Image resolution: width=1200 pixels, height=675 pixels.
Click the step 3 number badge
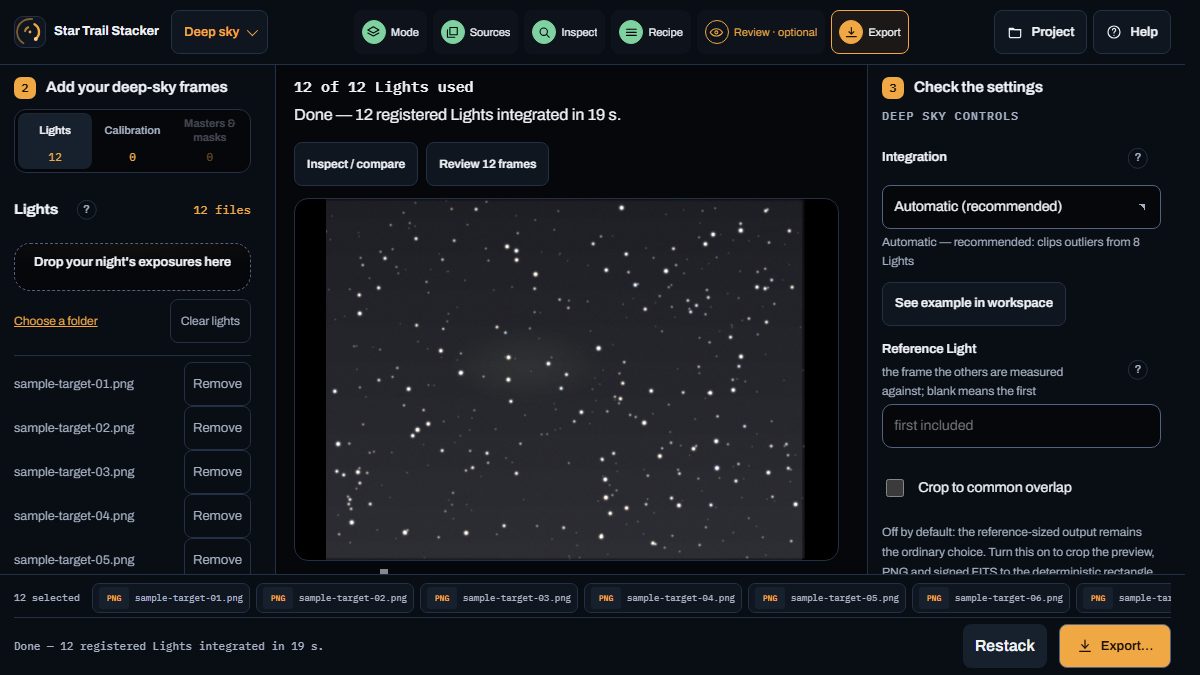pyautogui.click(x=893, y=87)
